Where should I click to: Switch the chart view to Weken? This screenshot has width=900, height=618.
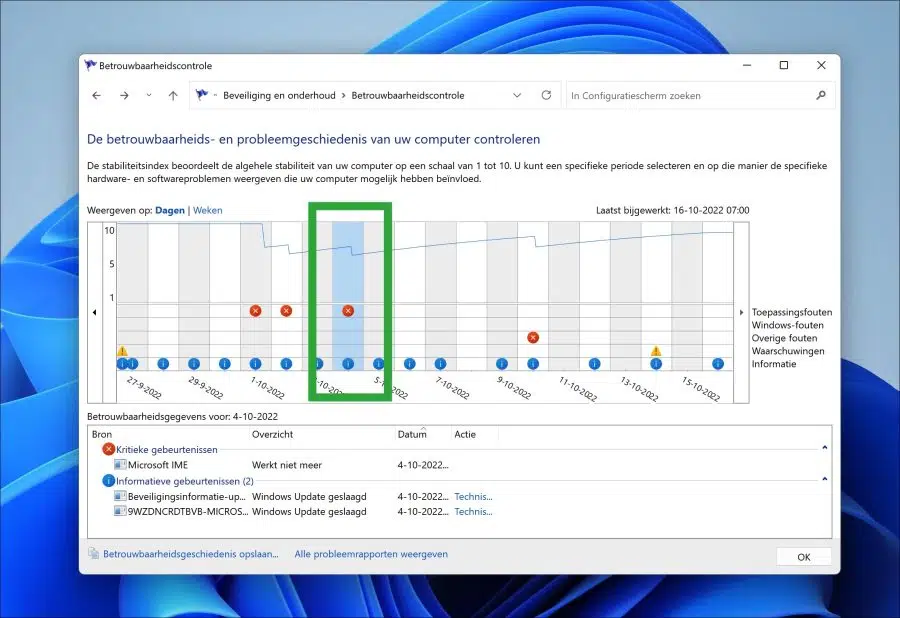[x=208, y=211]
